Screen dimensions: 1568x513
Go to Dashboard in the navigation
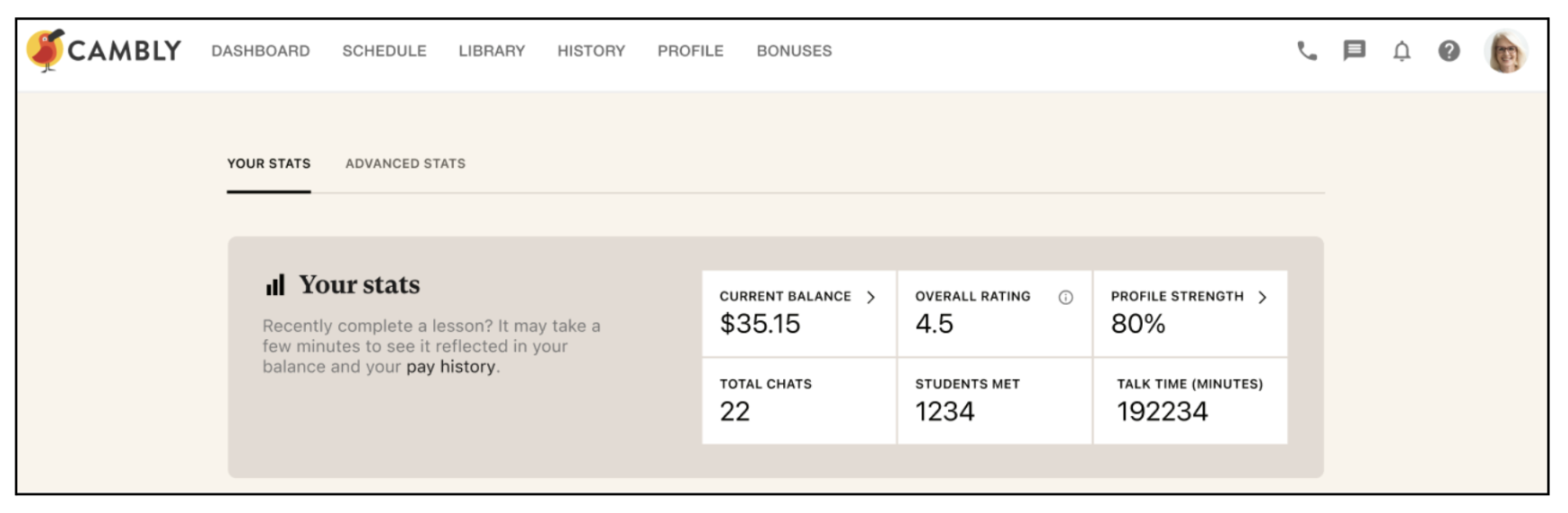[261, 51]
